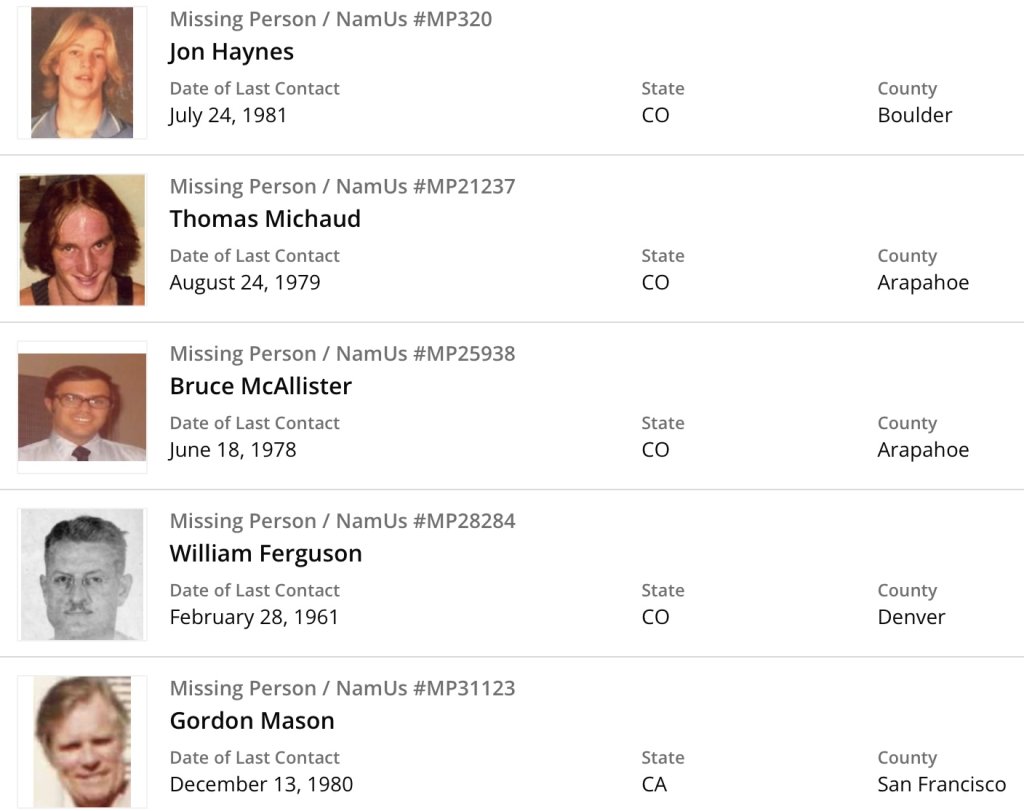The image size is (1024, 811).
Task: Click the CA state value
Action: pyautogui.click(x=654, y=784)
